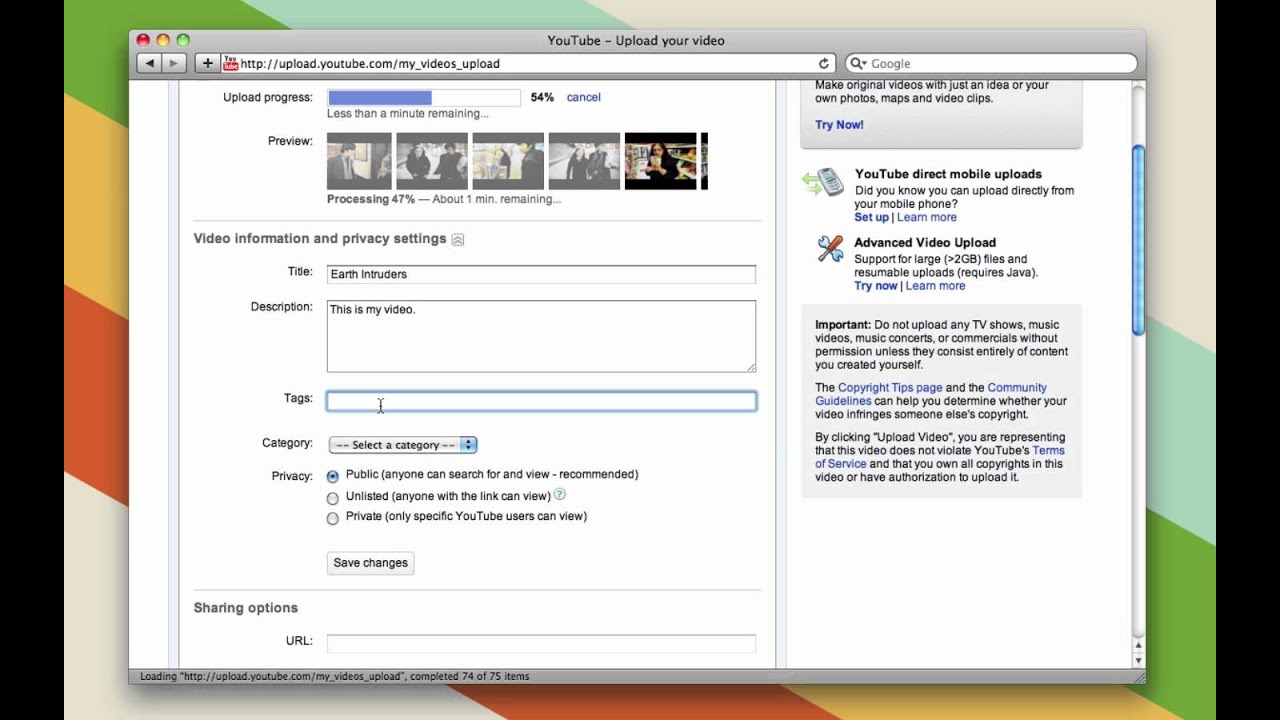Image resolution: width=1280 pixels, height=720 pixels.
Task: Open the help icon next to Unlisted
Action: click(560, 494)
